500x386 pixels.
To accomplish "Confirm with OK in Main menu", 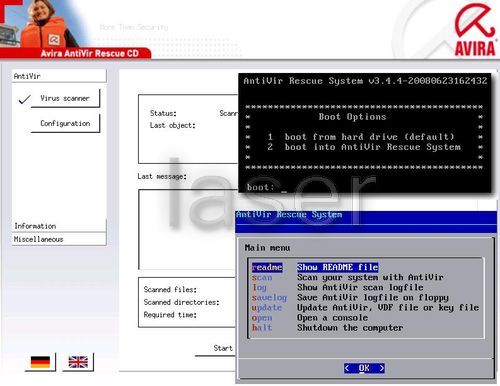I will (x=364, y=368).
